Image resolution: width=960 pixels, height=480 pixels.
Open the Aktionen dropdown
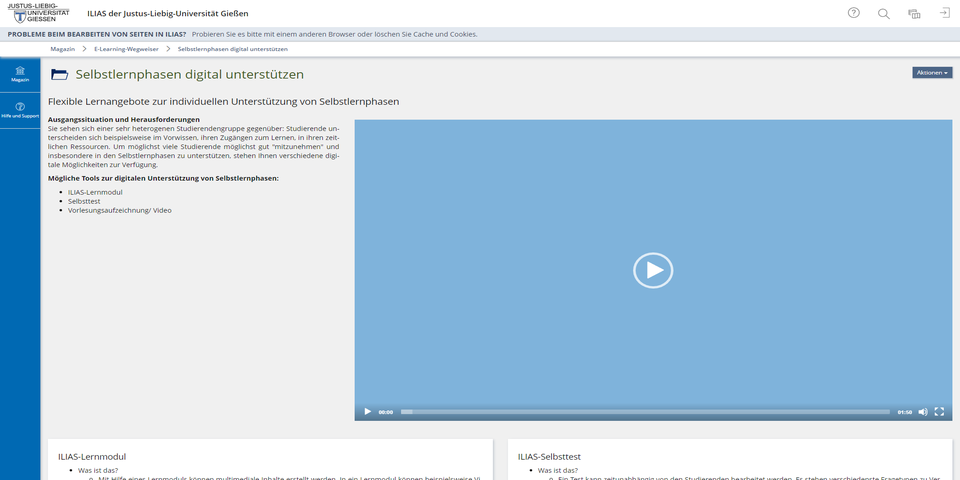[932, 73]
